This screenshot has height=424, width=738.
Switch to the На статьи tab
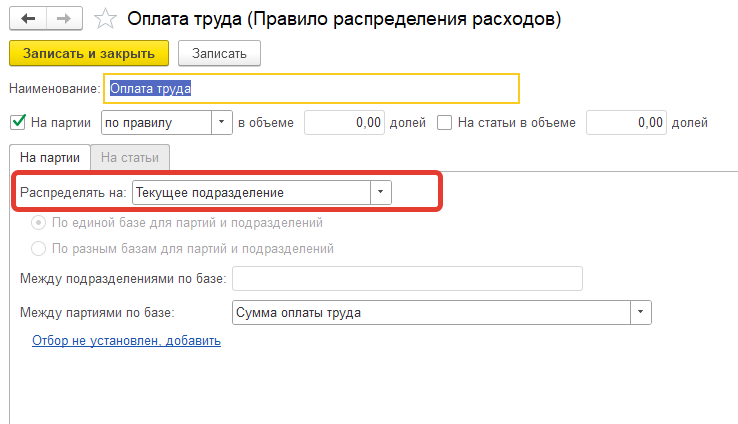[130, 157]
